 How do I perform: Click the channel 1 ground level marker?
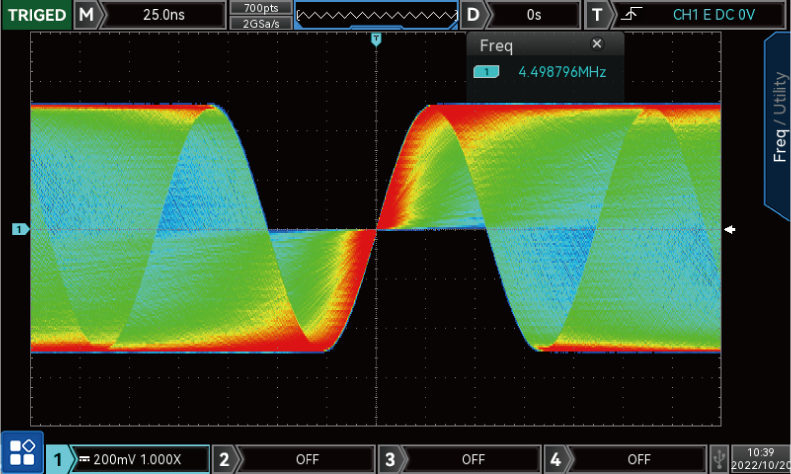pos(19,230)
